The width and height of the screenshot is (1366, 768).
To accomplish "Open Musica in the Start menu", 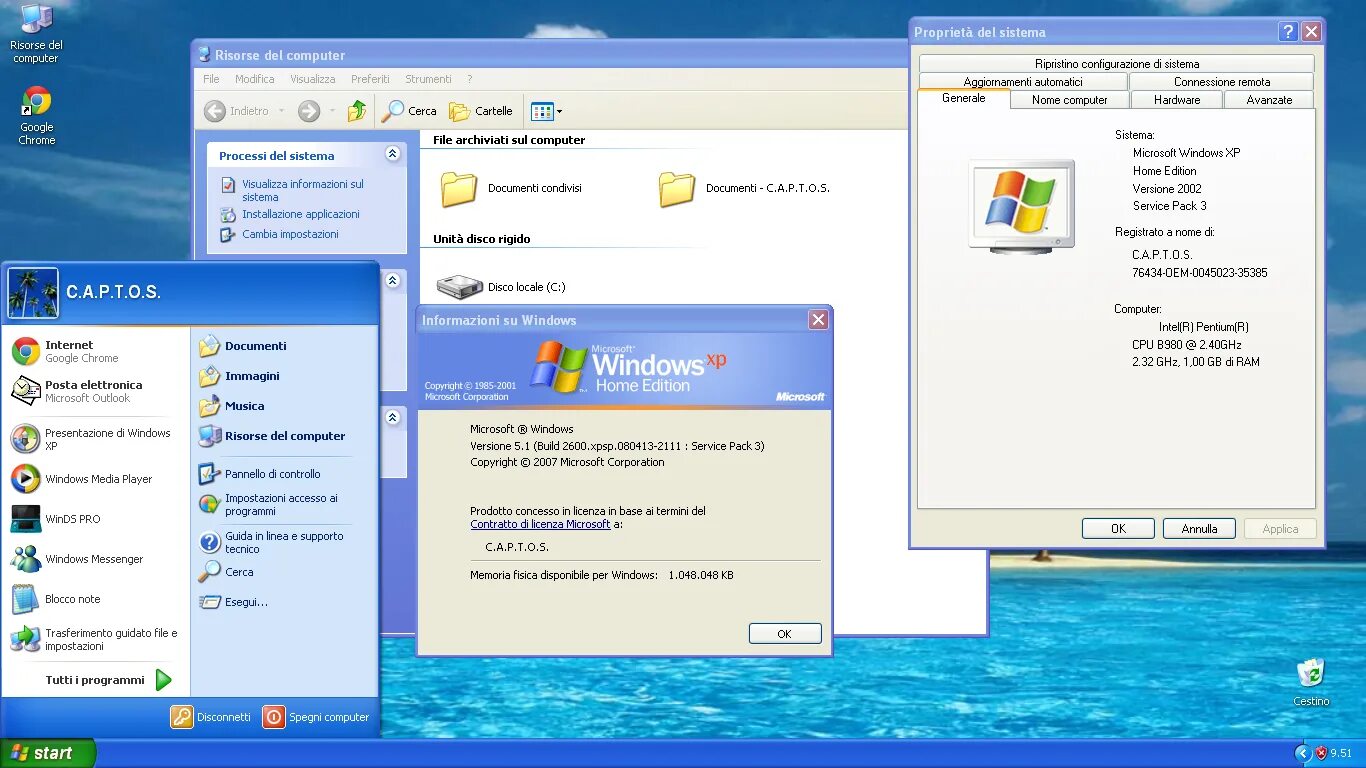I will tap(275, 406).
